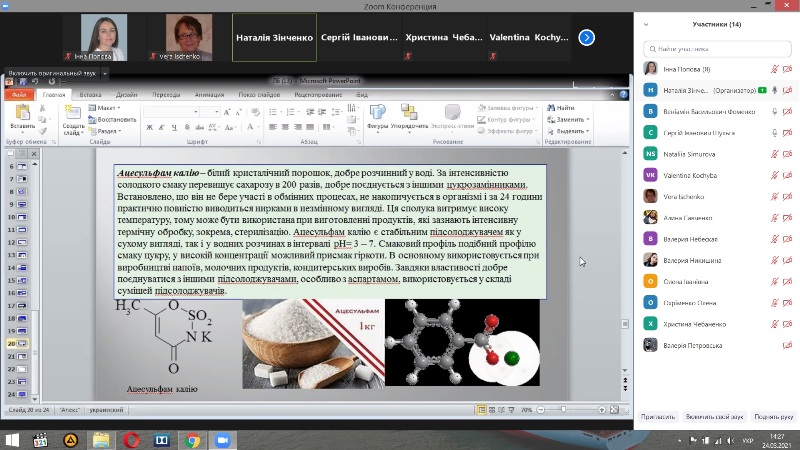Expand the Выделить dropdown
Viewport: 800px width, 450px height.
pos(570,130)
